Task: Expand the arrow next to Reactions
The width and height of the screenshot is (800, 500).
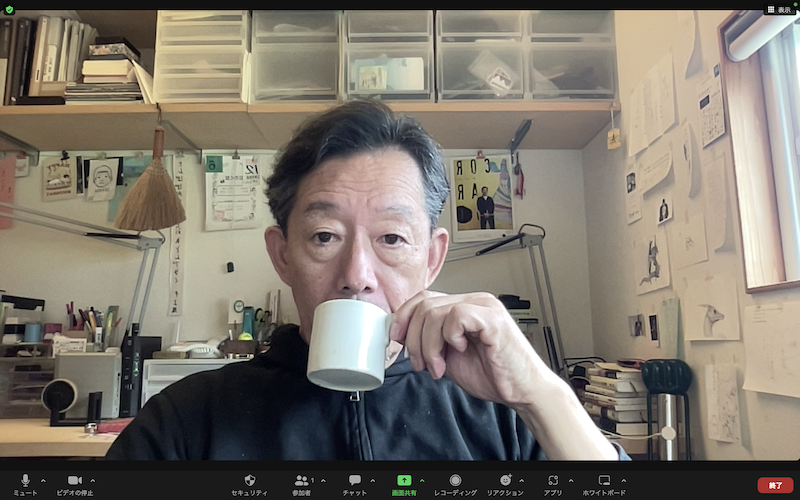Action: [523, 480]
